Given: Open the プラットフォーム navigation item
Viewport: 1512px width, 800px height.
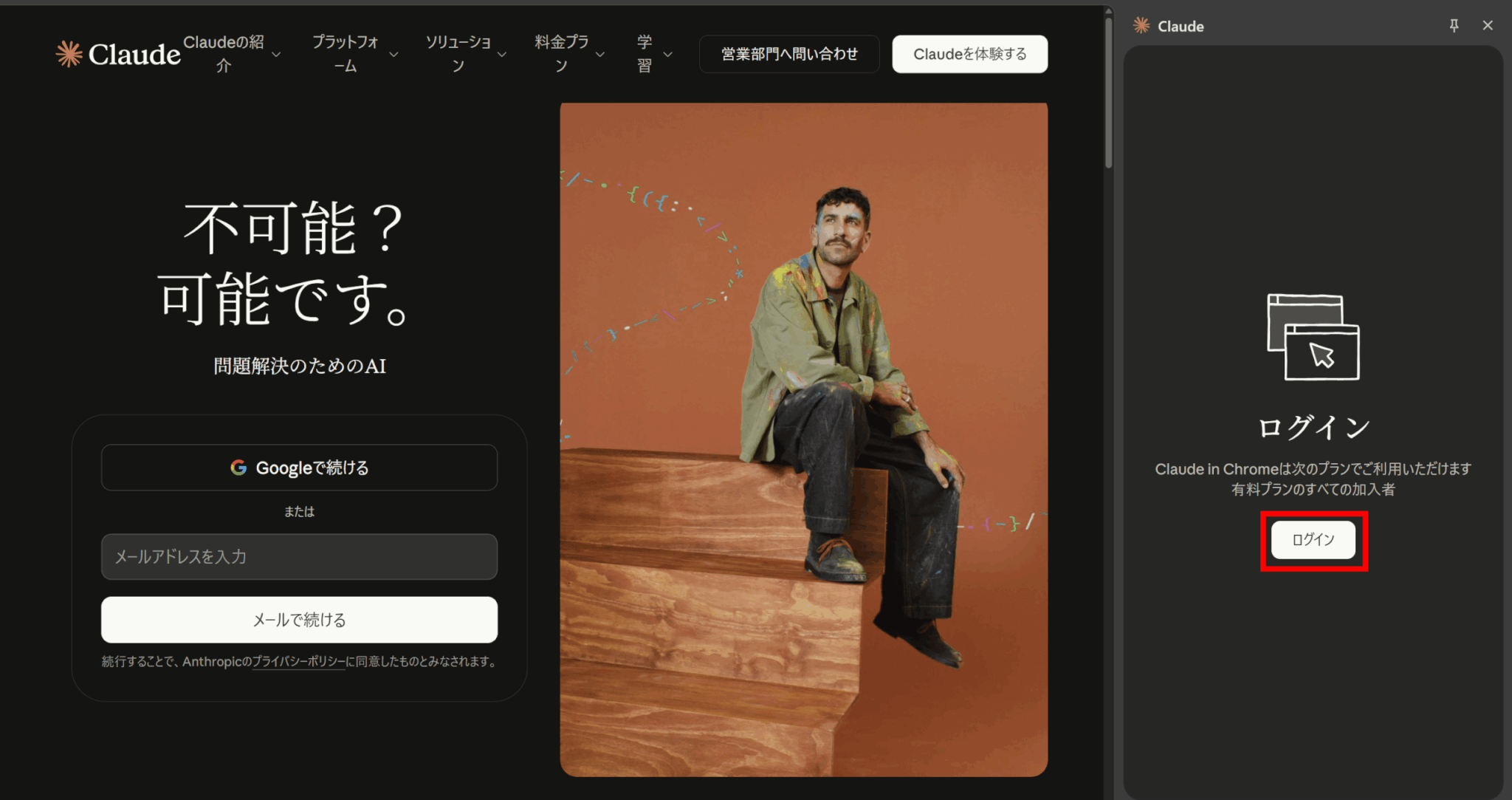Looking at the screenshot, I should pos(345,54).
